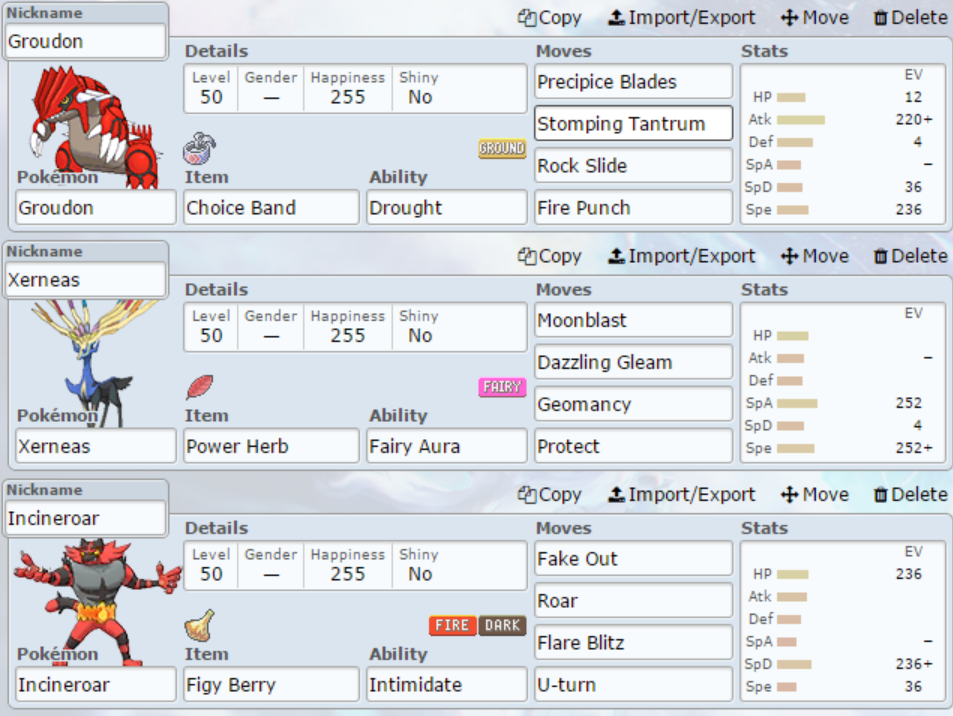Select the Fake Out move slot
This screenshot has width=953, height=716.
coord(633,558)
